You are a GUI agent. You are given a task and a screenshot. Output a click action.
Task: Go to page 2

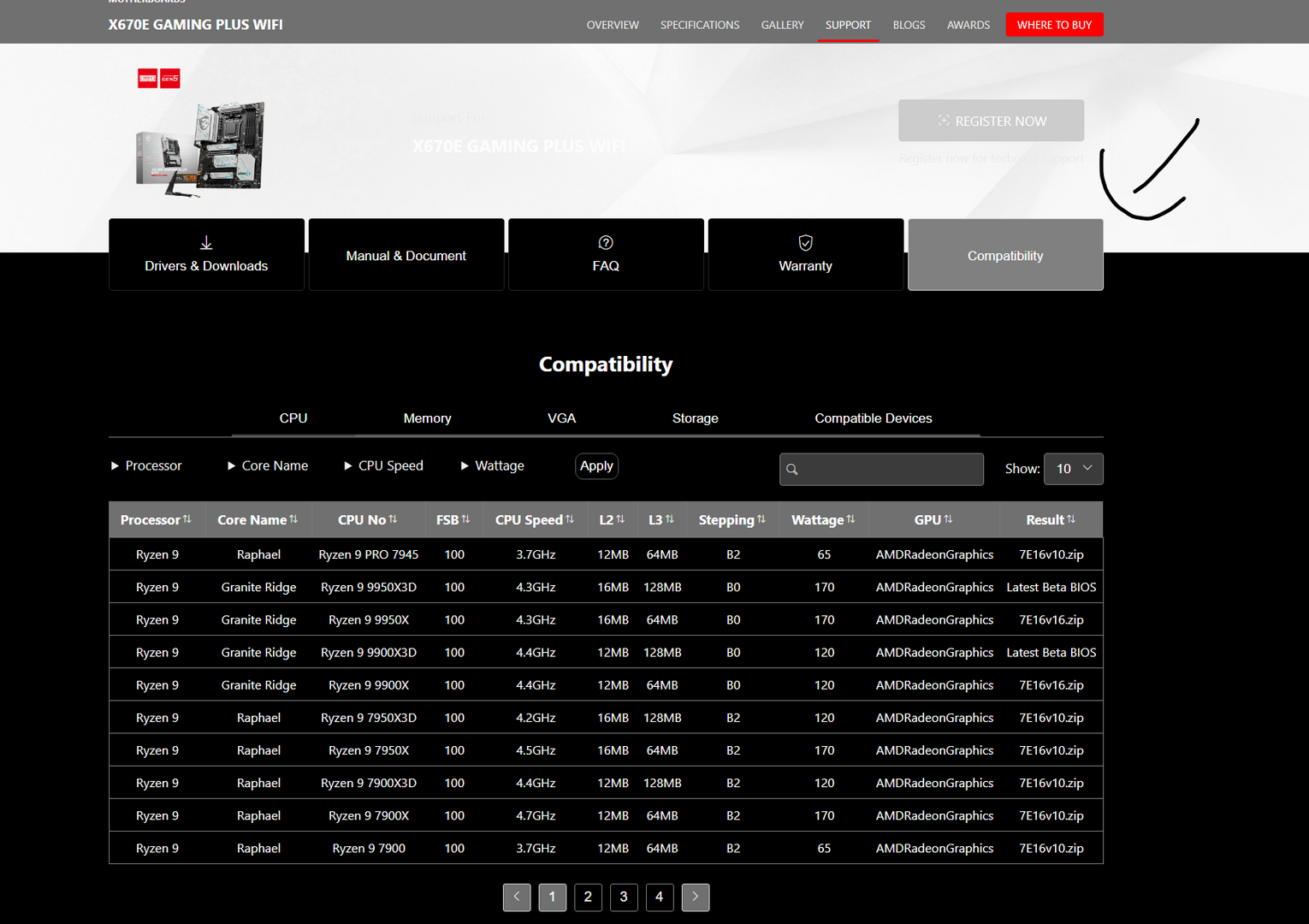[588, 897]
